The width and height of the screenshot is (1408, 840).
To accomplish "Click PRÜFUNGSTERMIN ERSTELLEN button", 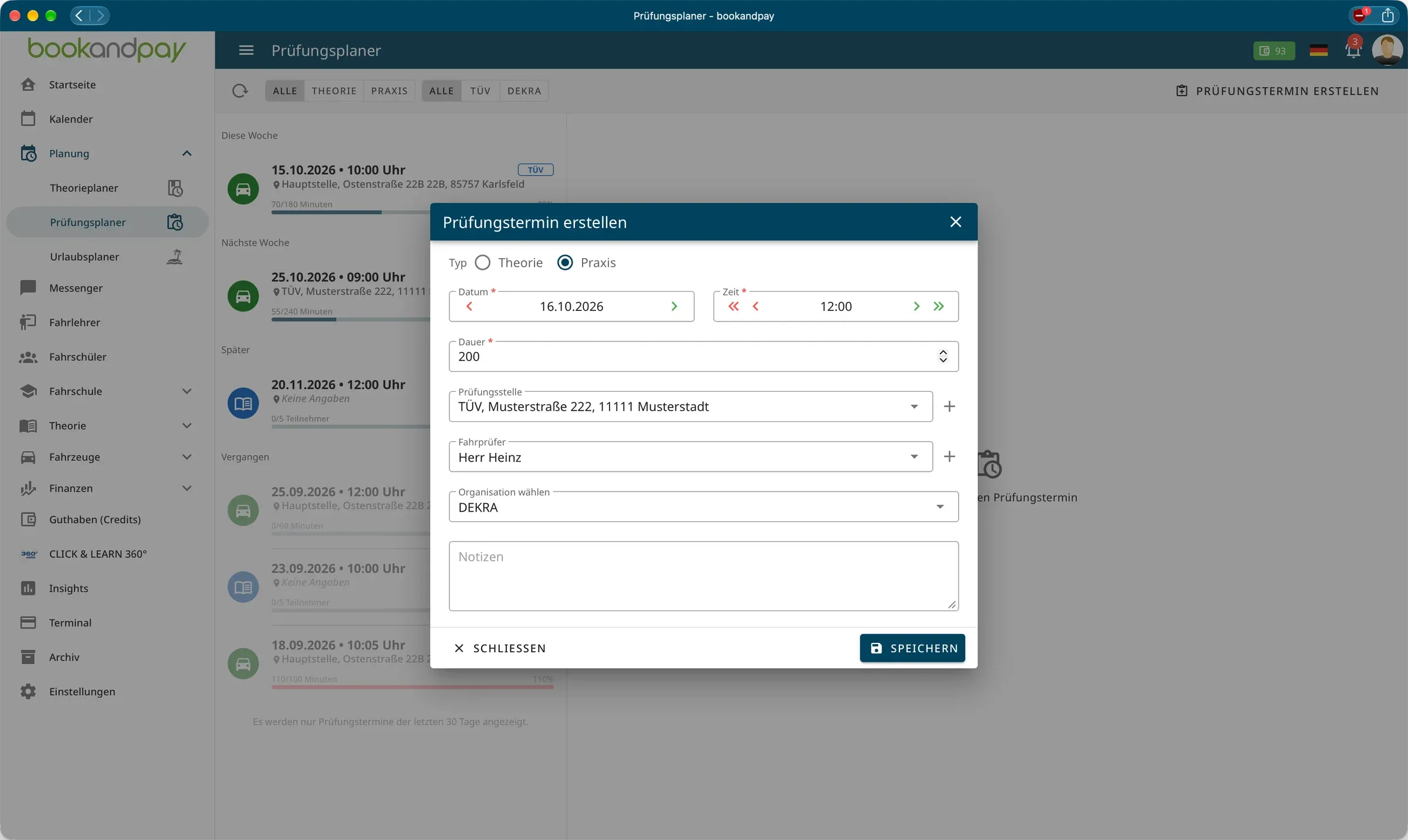I will pyautogui.click(x=1277, y=91).
